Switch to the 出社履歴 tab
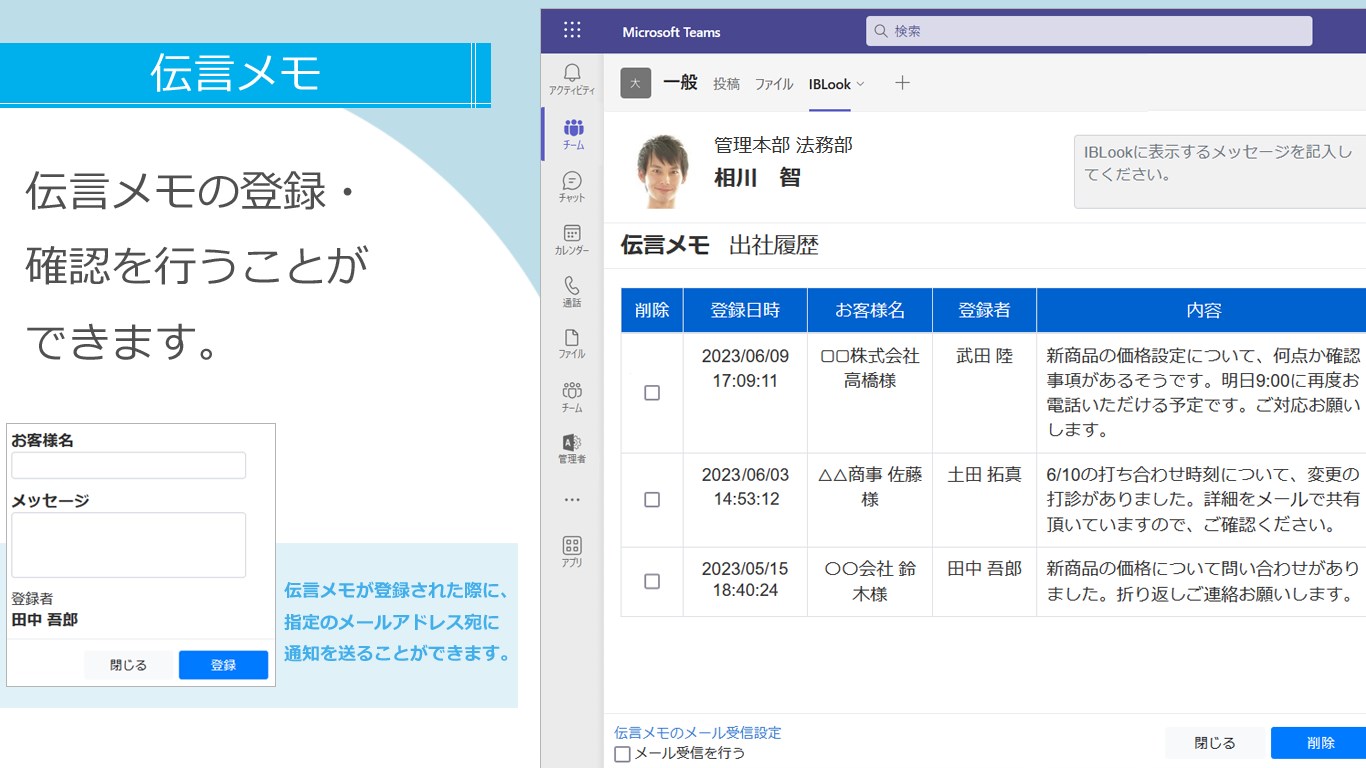Viewport: 1366px width, 768px height. [x=774, y=245]
